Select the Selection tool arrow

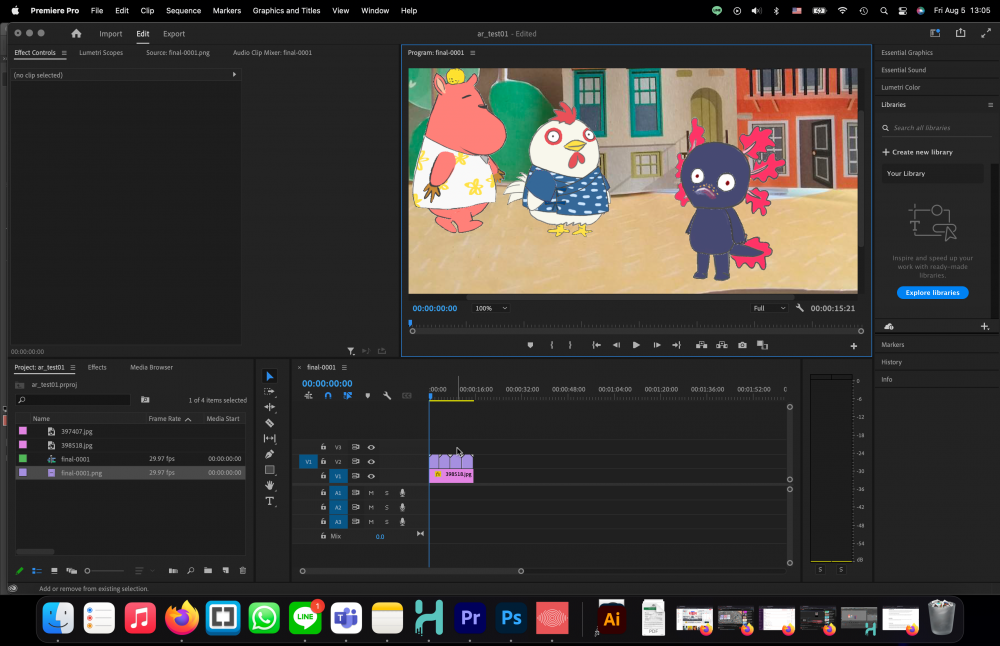pyautogui.click(x=269, y=376)
